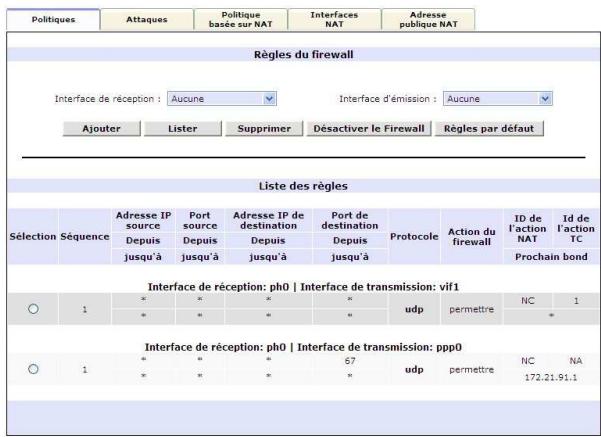
Task: Click the Port de destination header
Action: (x=350, y=221)
